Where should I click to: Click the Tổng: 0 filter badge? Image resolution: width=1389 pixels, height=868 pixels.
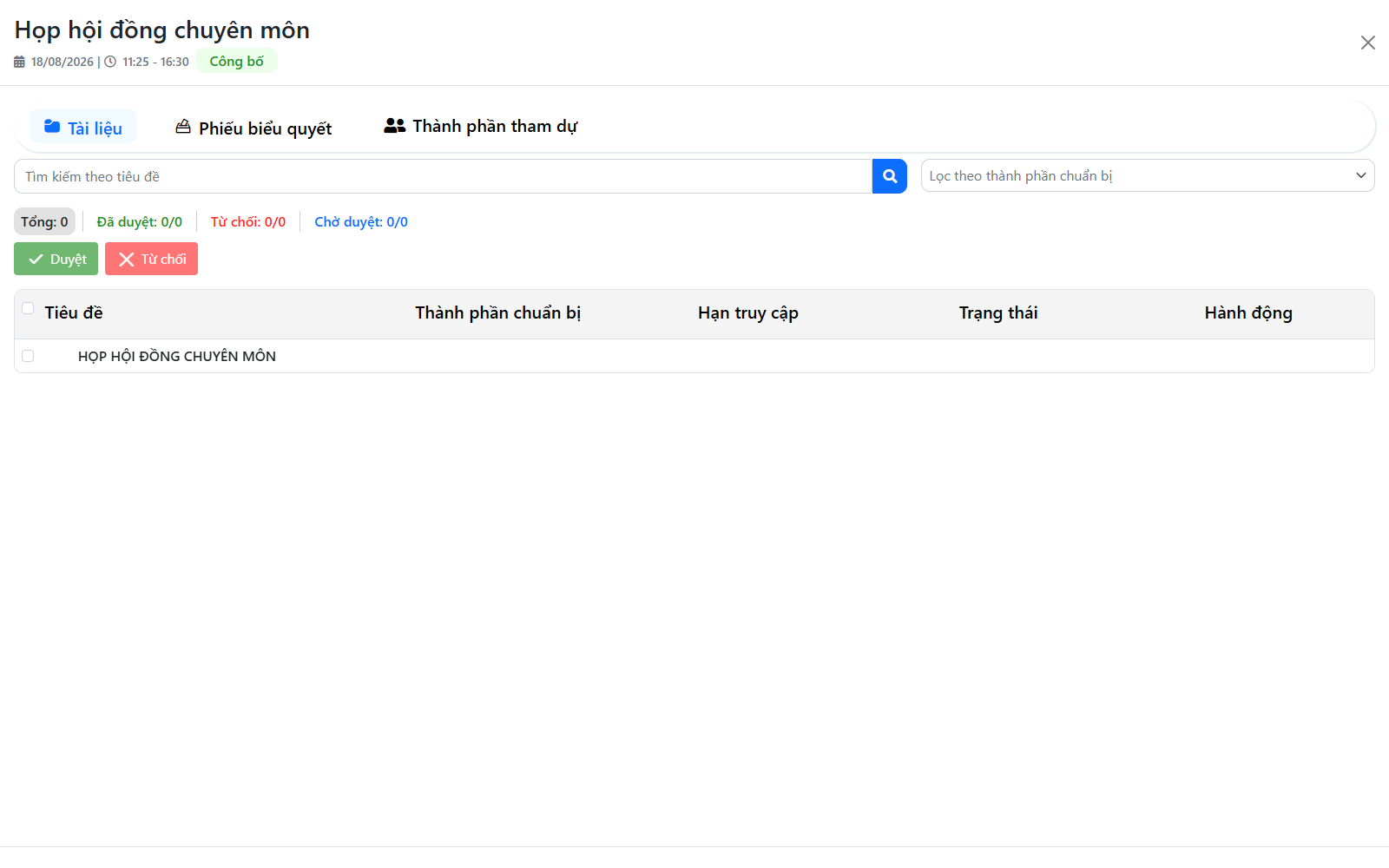(44, 221)
